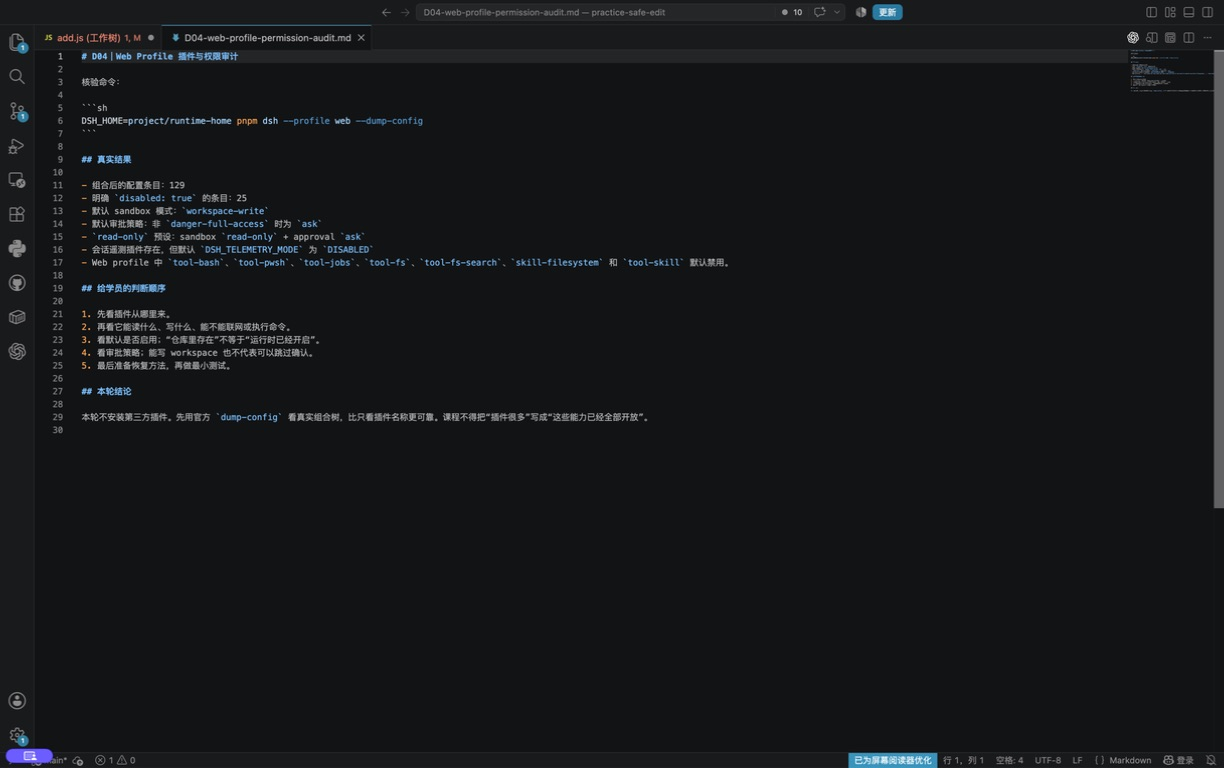Screen dimensions: 1224x768
Task: Change the UTF-8 encoding
Action: [1047, 760]
